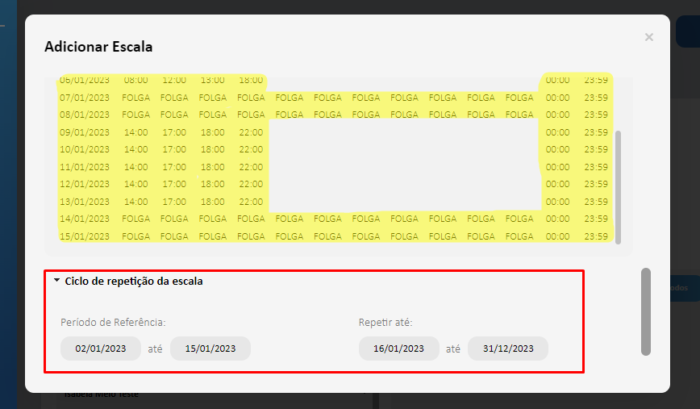Viewport: 700px width, 409px height.
Task: Click the schedule table's vertical scrollbar
Action: [617, 185]
